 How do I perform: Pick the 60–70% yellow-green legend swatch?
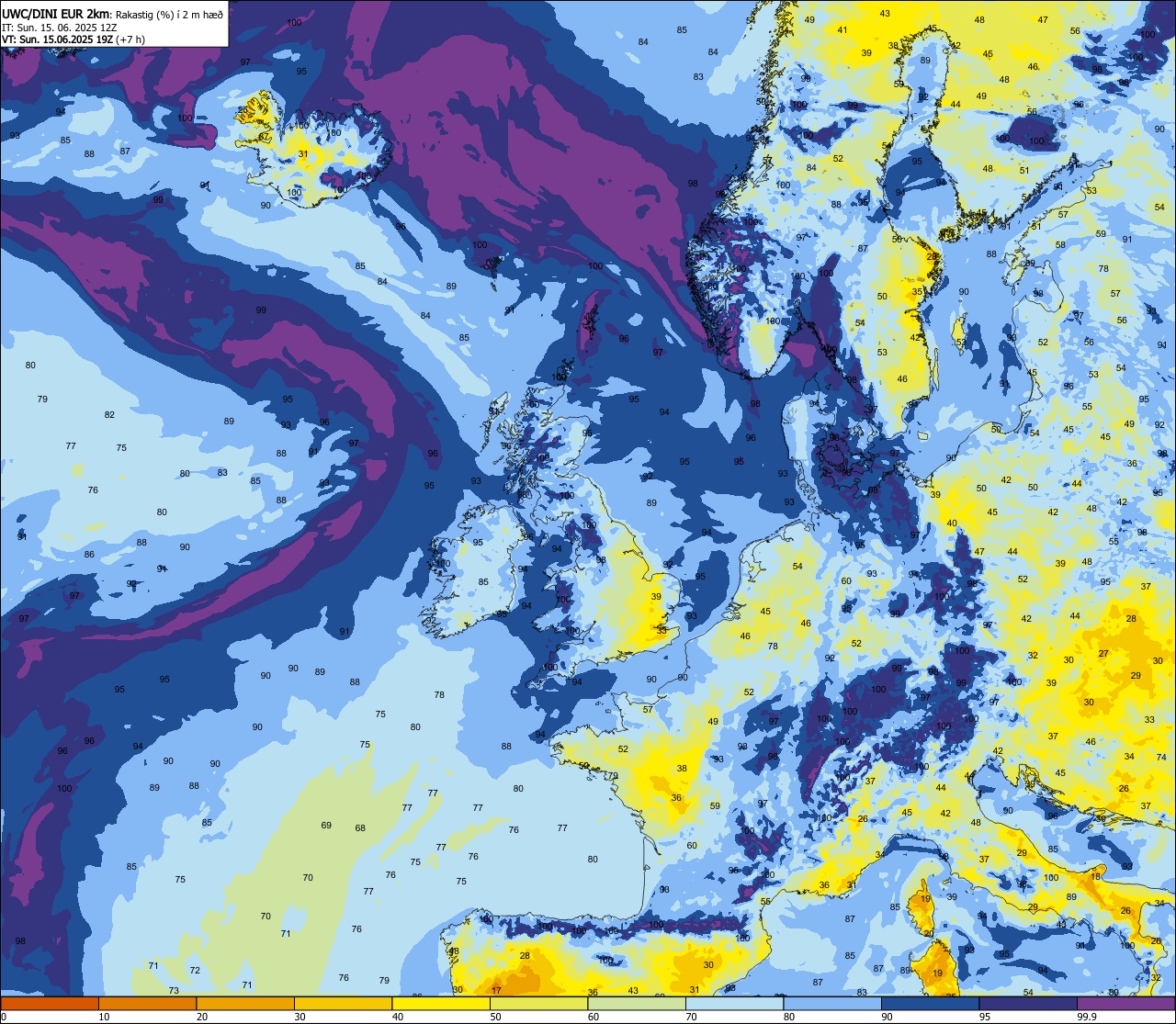(x=637, y=1004)
